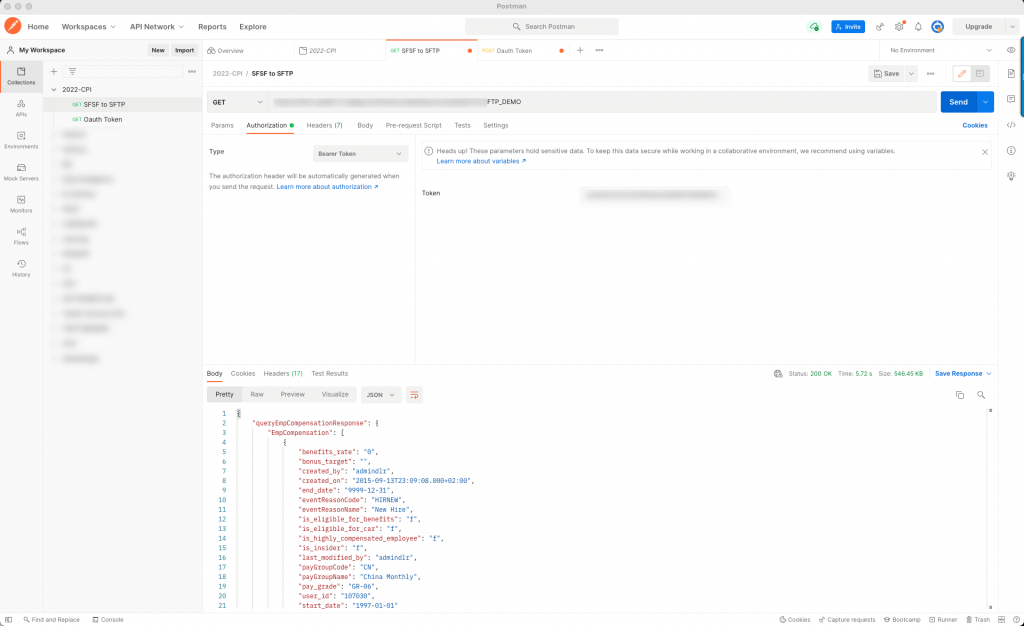Open the comments icon in right sidebar
This screenshot has width=1024, height=626.
(1011, 99)
